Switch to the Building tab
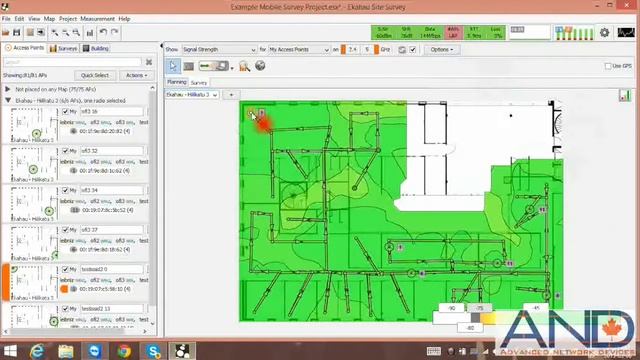 click(x=96, y=48)
